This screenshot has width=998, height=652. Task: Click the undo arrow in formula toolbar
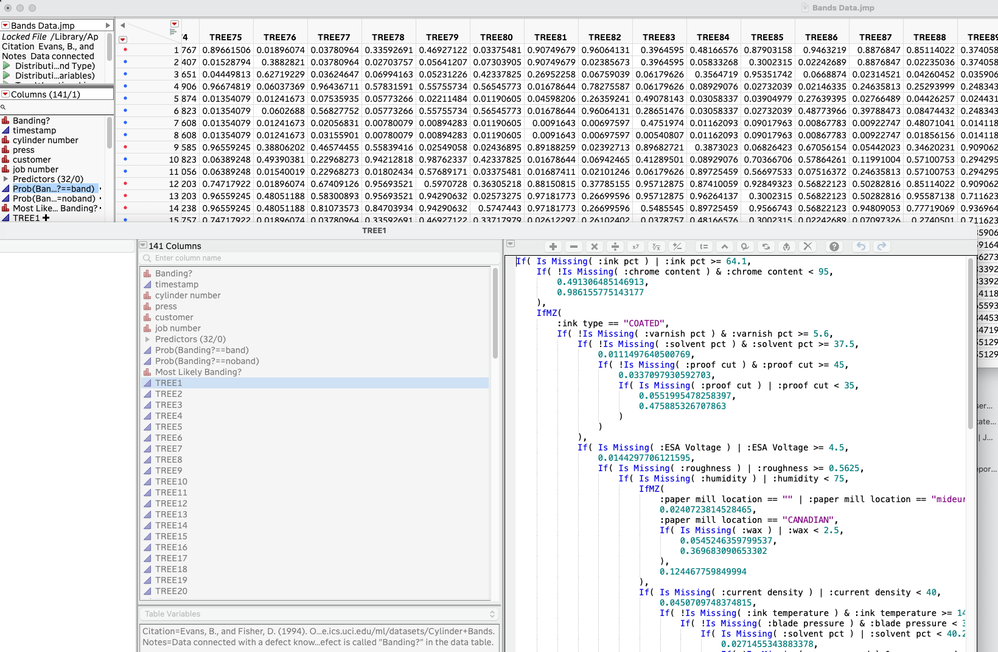pos(861,246)
